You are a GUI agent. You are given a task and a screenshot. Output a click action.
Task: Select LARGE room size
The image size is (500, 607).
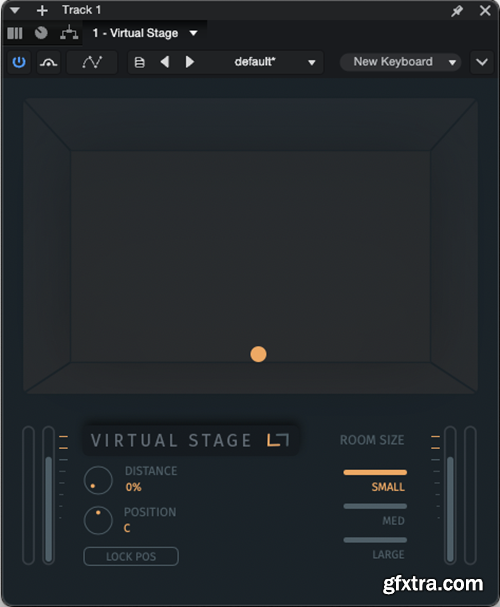[375, 549]
